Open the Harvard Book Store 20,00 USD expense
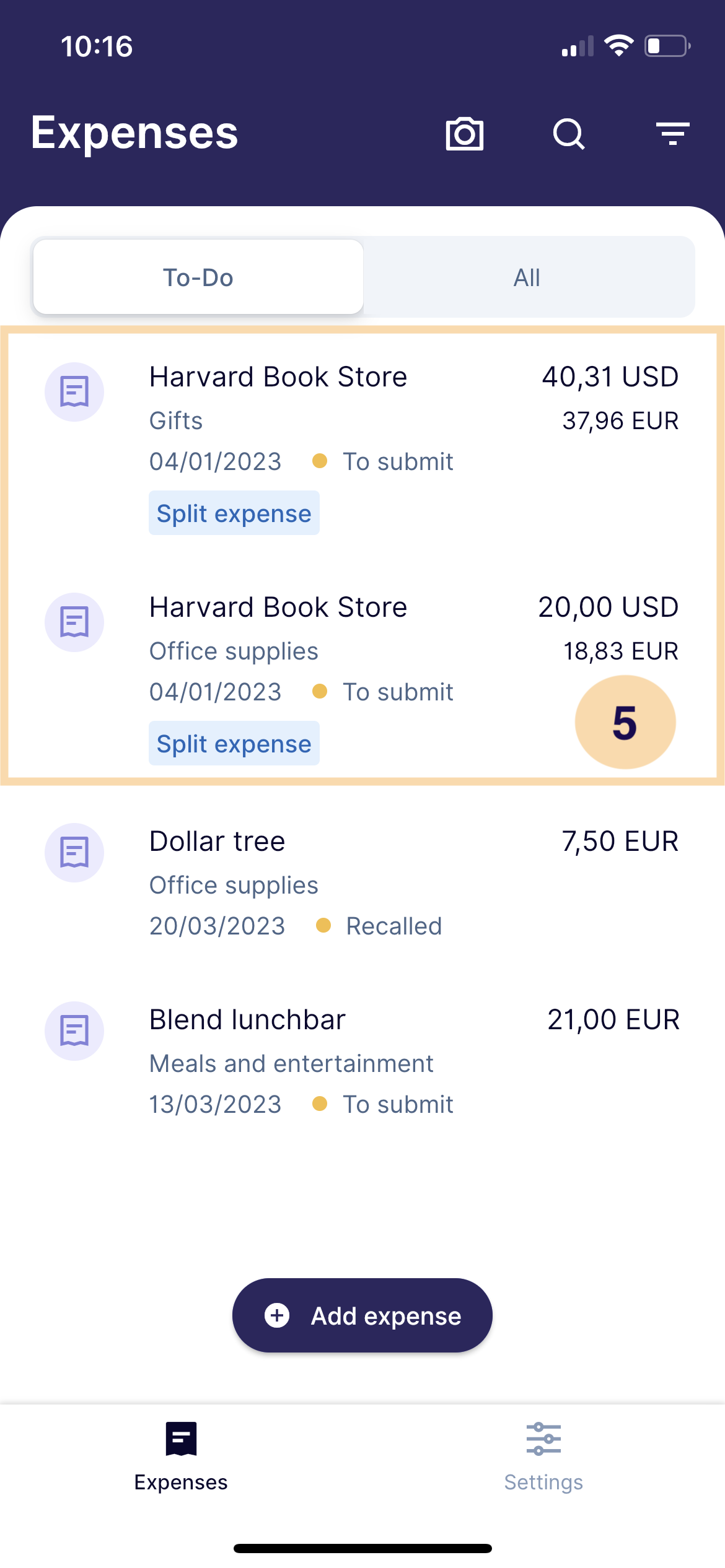This screenshot has height=1568, width=725. click(278, 608)
